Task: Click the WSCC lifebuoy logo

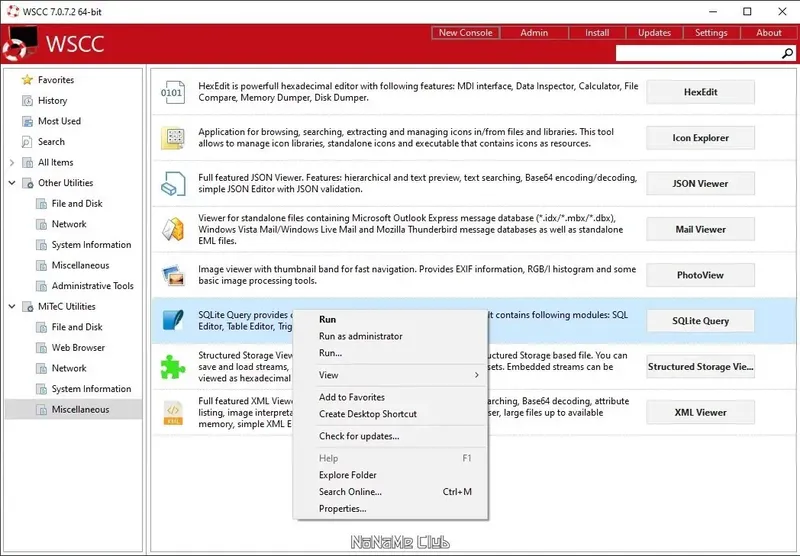Action: point(19,44)
